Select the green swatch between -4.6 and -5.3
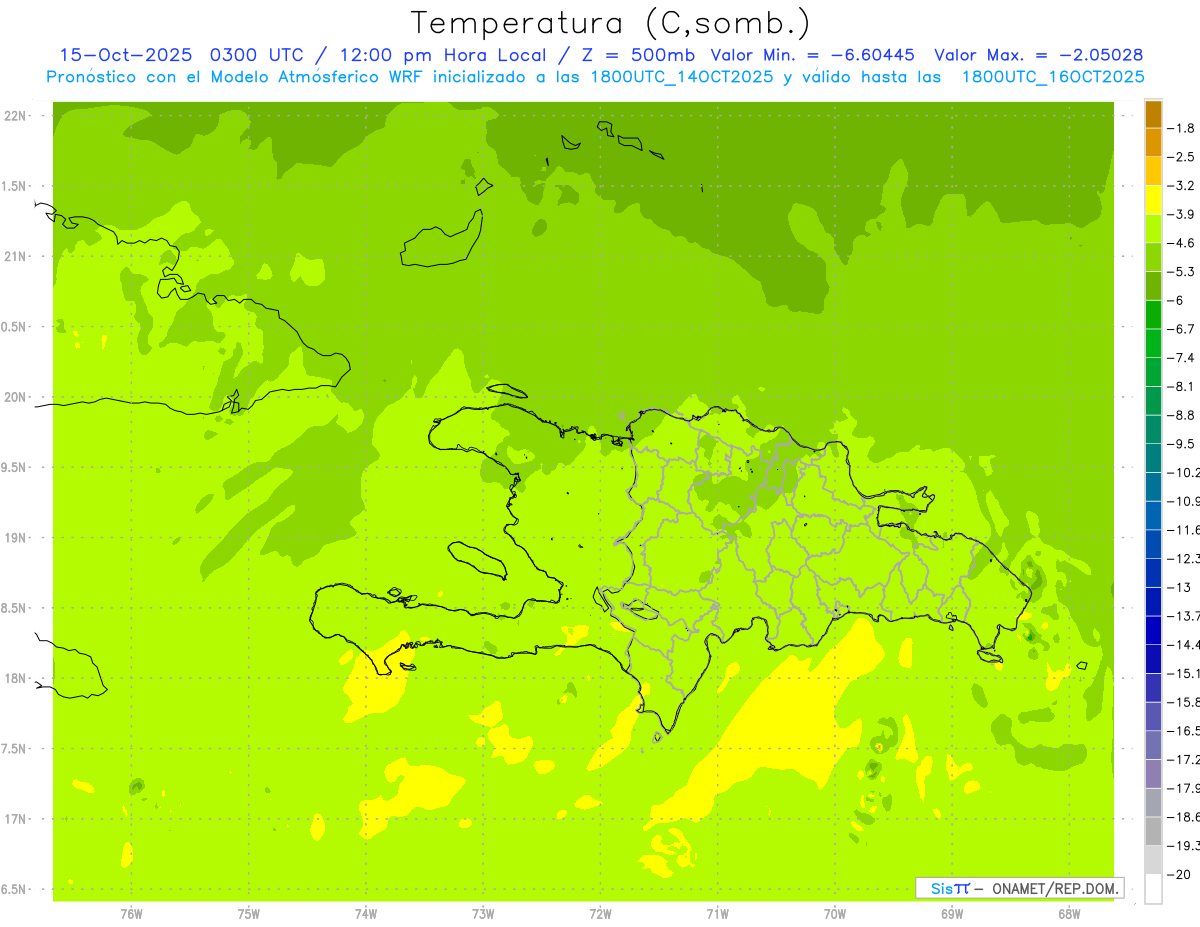The height and width of the screenshot is (927, 1200). pos(1153,257)
